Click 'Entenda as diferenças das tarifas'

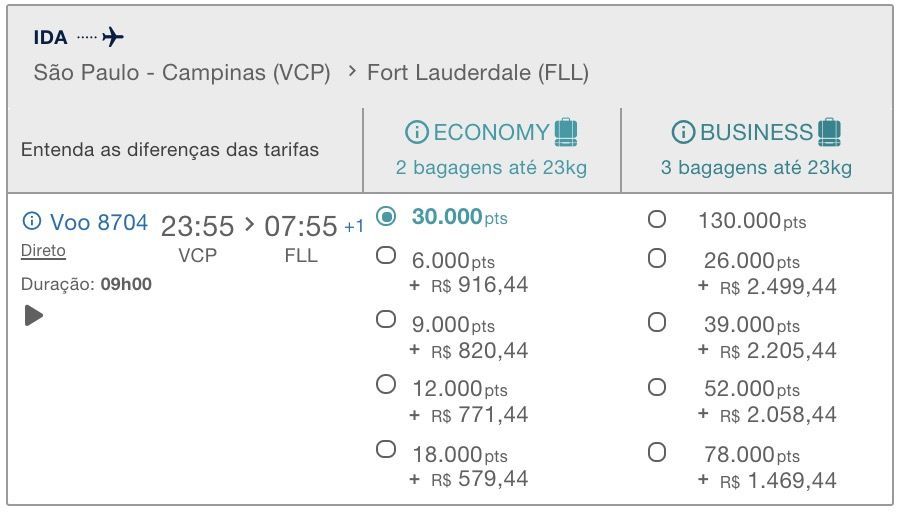coord(170,150)
